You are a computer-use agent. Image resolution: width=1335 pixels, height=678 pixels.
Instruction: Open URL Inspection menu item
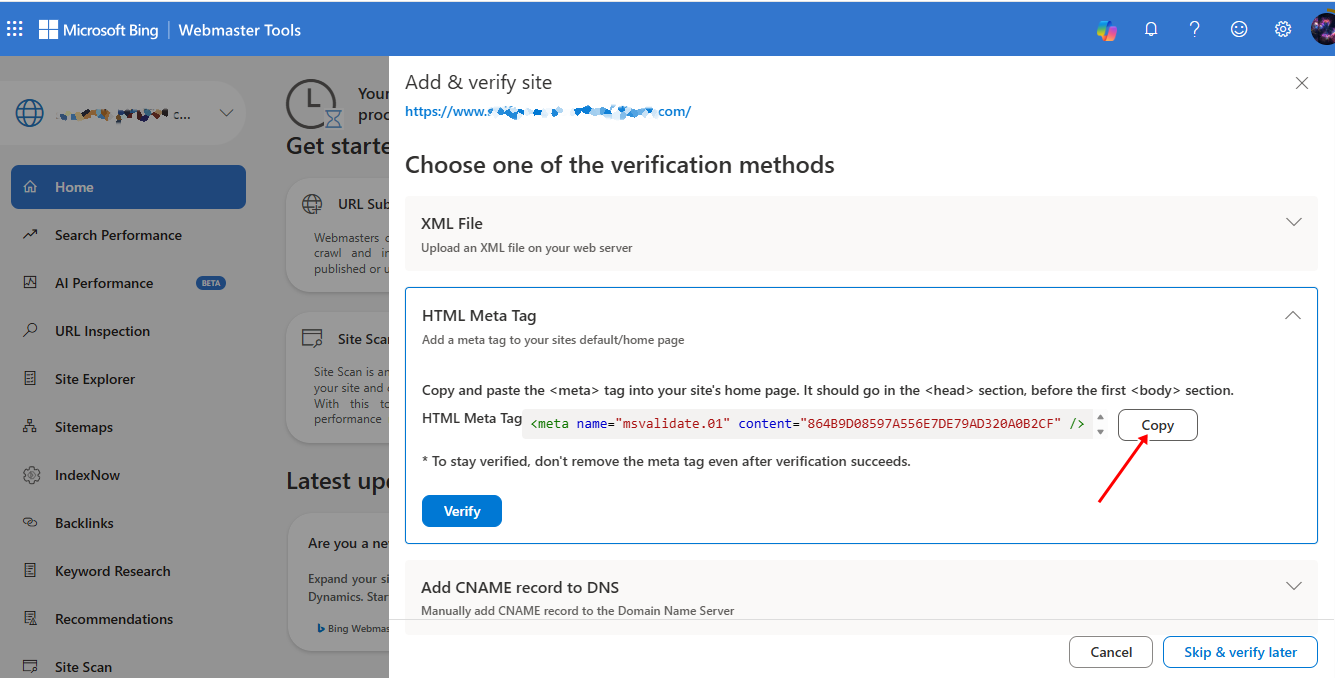[128, 331]
